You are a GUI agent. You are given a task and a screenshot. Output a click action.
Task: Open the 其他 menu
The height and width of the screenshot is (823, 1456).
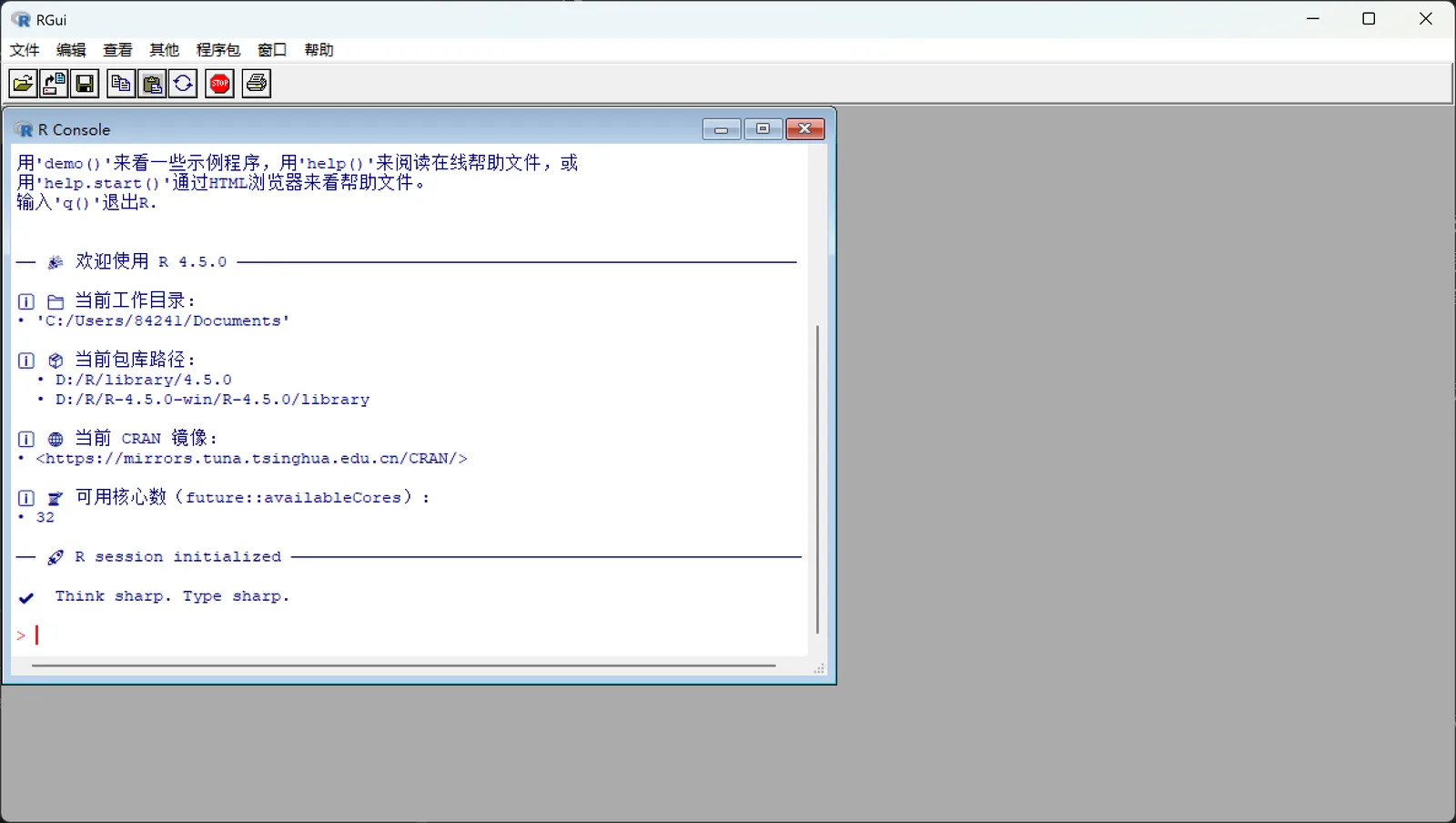click(x=164, y=50)
